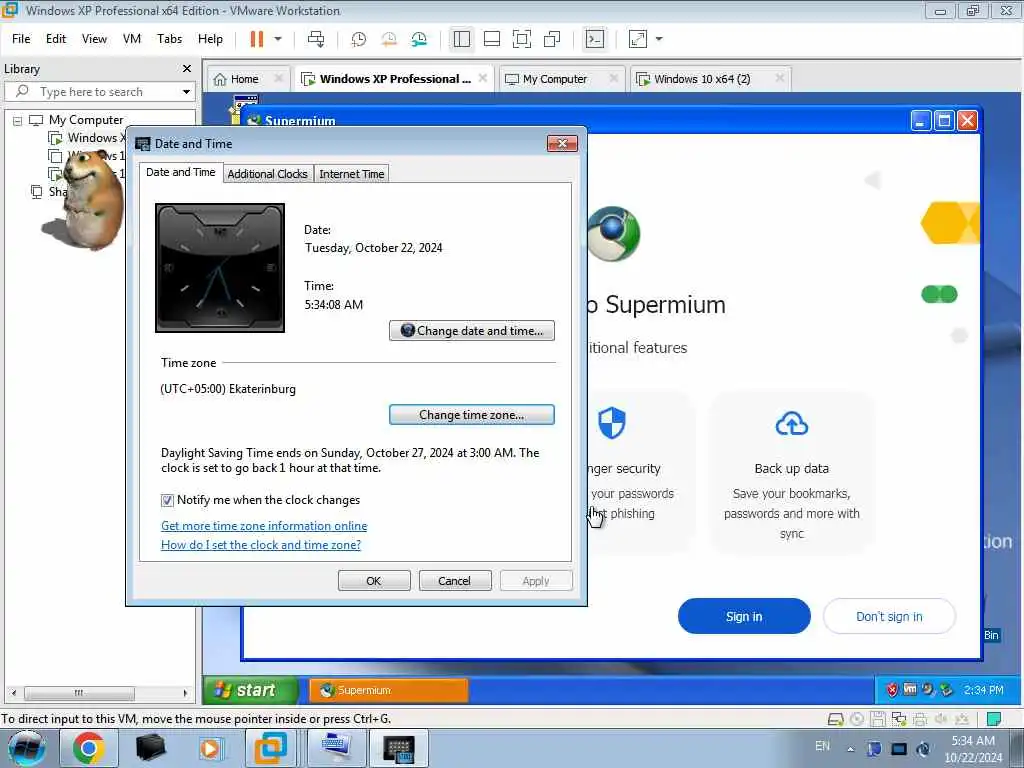Click the printer device status icon
This screenshot has height=768, width=1024.
coord(920,719)
